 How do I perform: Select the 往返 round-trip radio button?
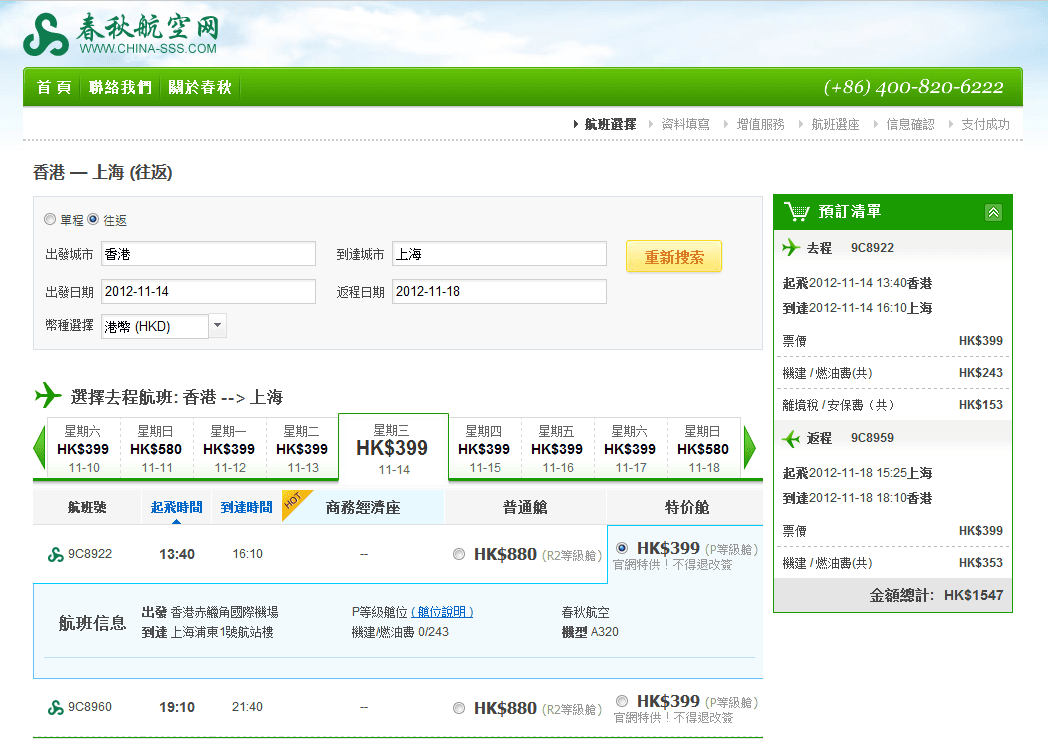click(x=93, y=219)
